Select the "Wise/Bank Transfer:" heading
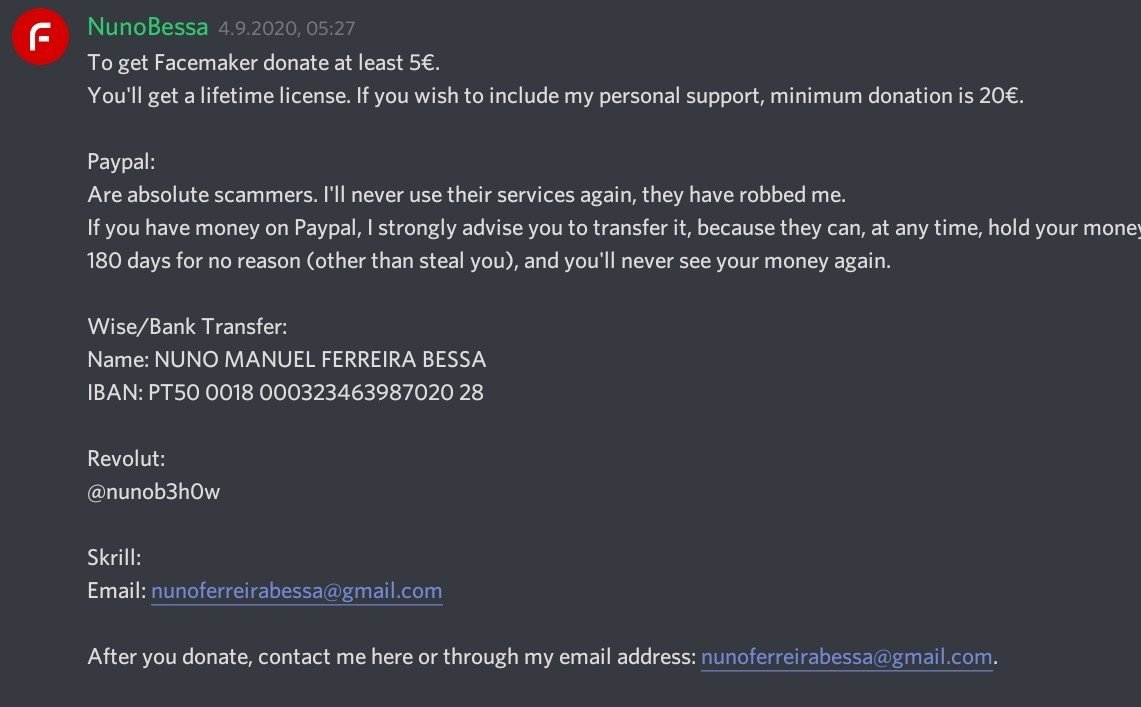 click(187, 326)
